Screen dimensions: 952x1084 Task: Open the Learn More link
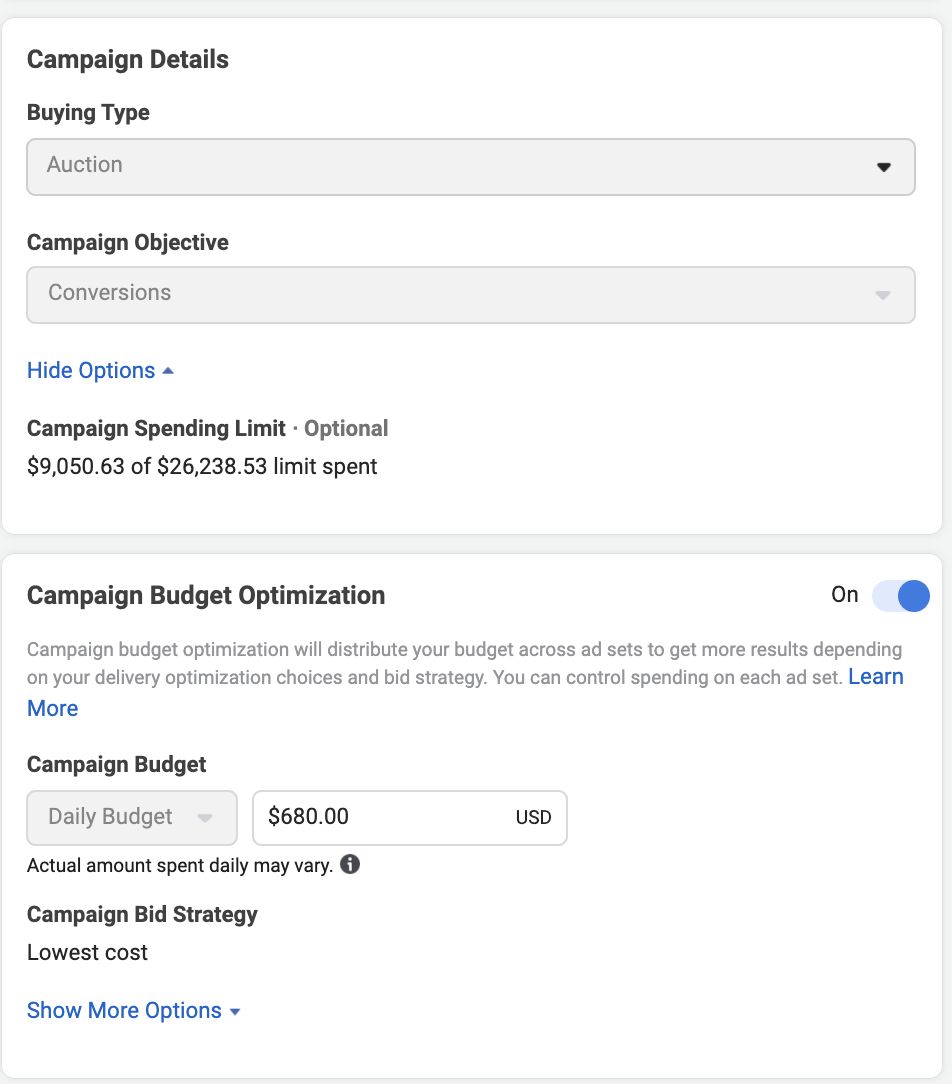(x=875, y=677)
